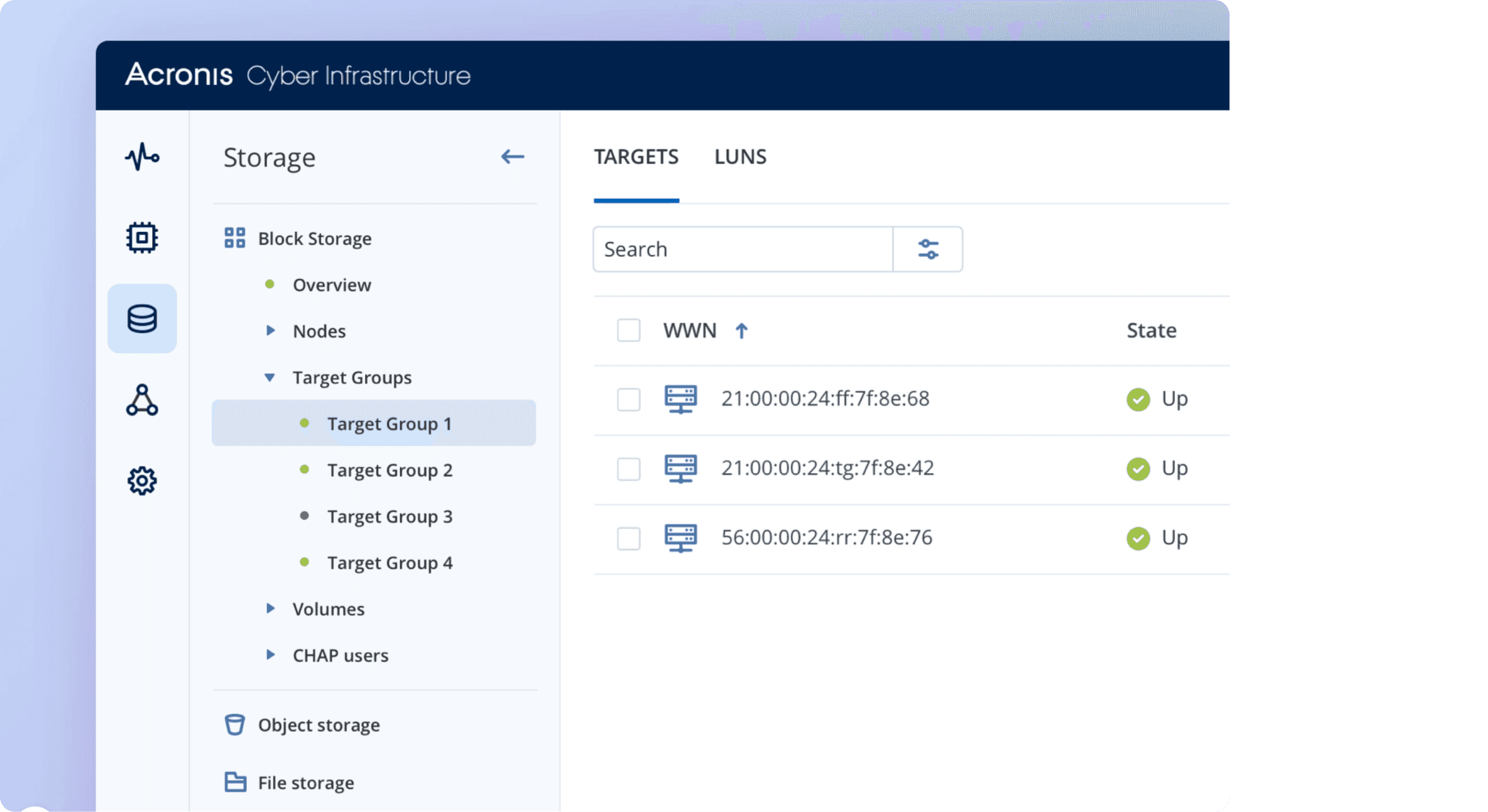Toggle the select-all checkbox beside WWN

pyautogui.click(x=628, y=331)
